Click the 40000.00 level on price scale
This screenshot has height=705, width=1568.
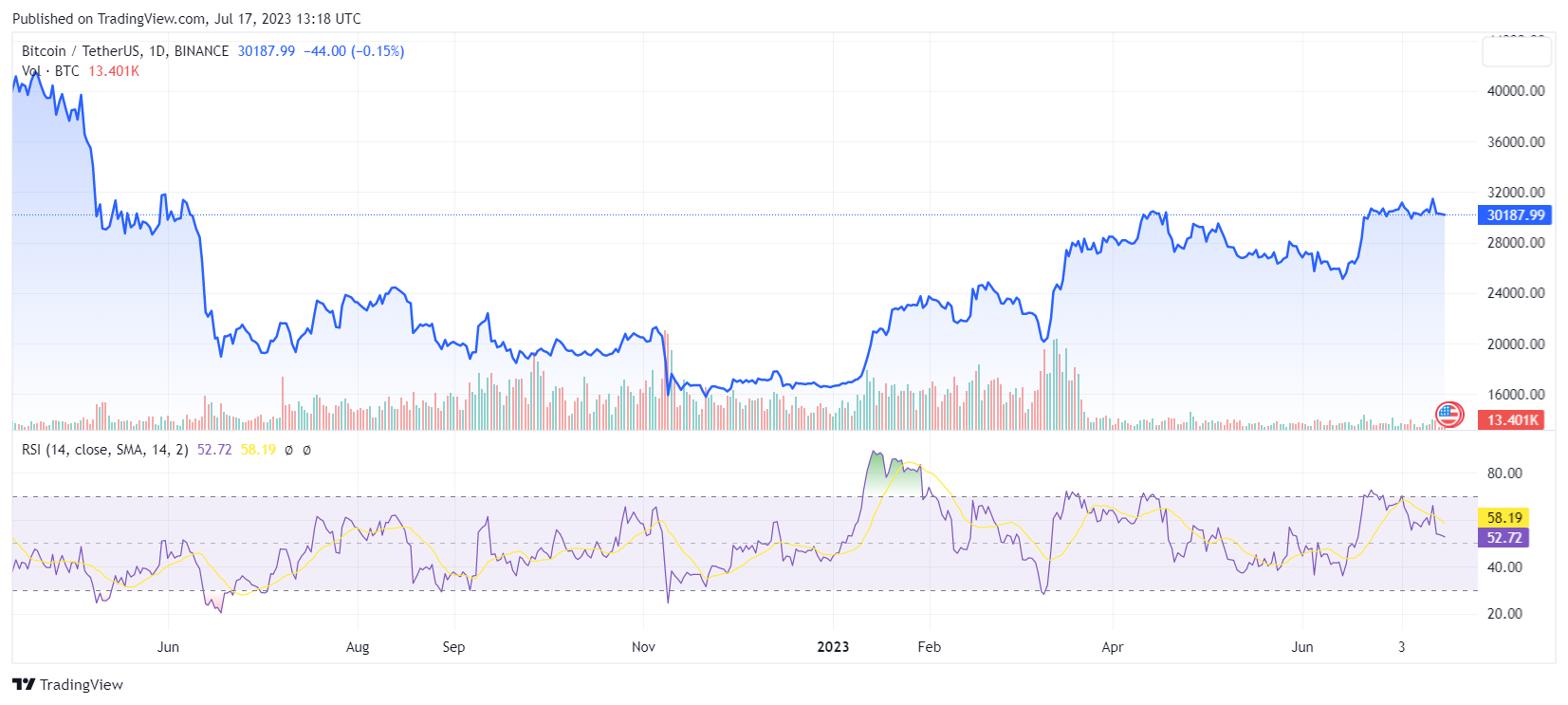1515,91
